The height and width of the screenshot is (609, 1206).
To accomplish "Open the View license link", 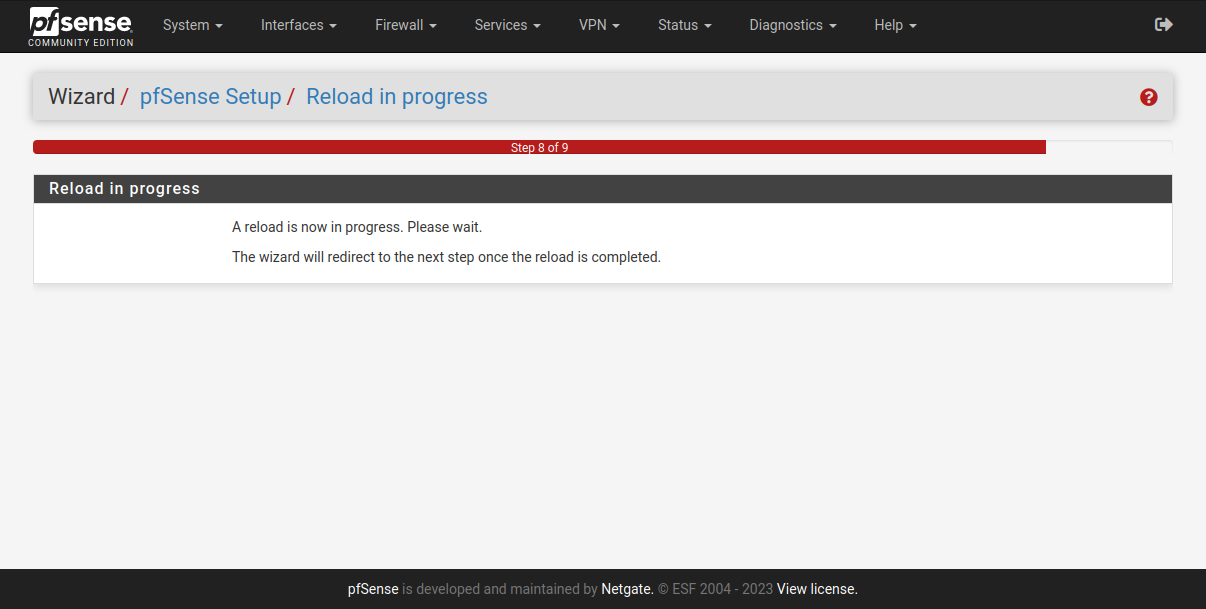I will point(817,589).
